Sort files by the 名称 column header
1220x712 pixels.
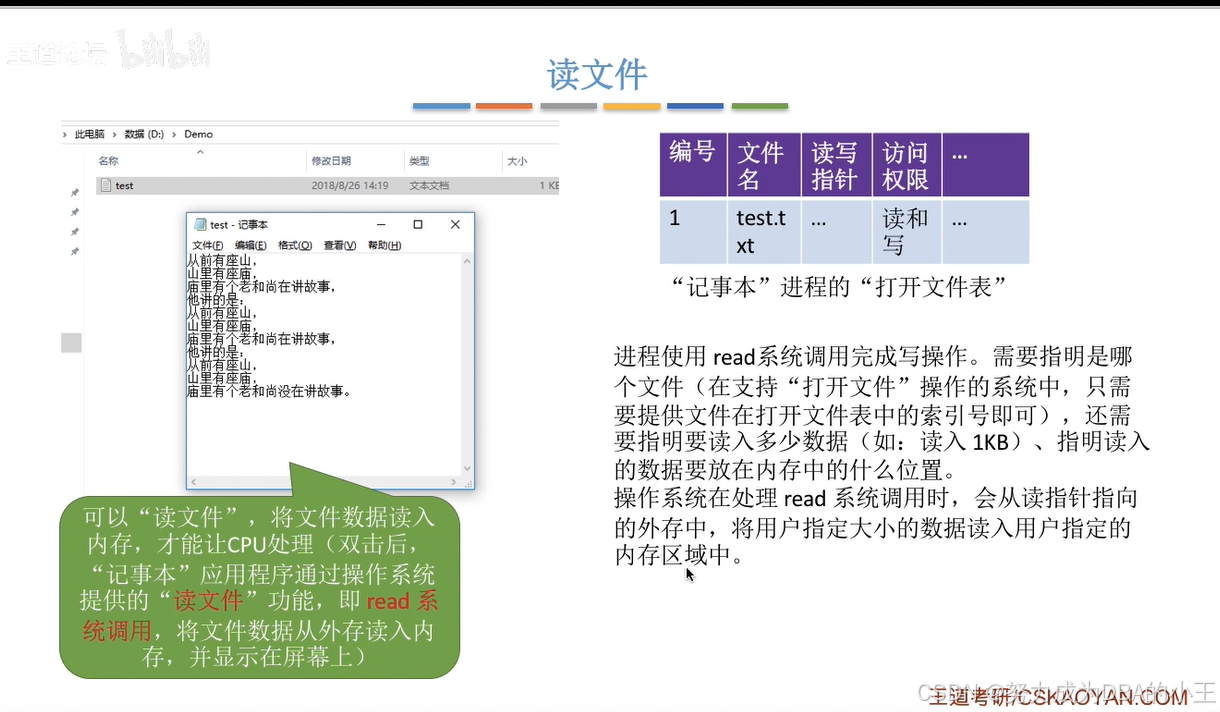coord(108,161)
